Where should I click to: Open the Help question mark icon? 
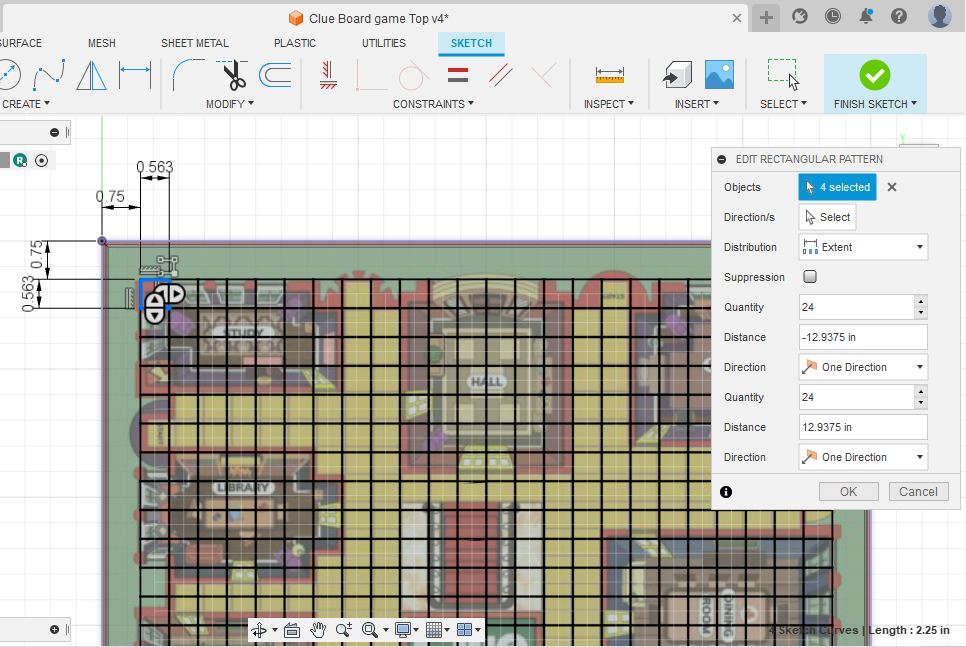899,16
